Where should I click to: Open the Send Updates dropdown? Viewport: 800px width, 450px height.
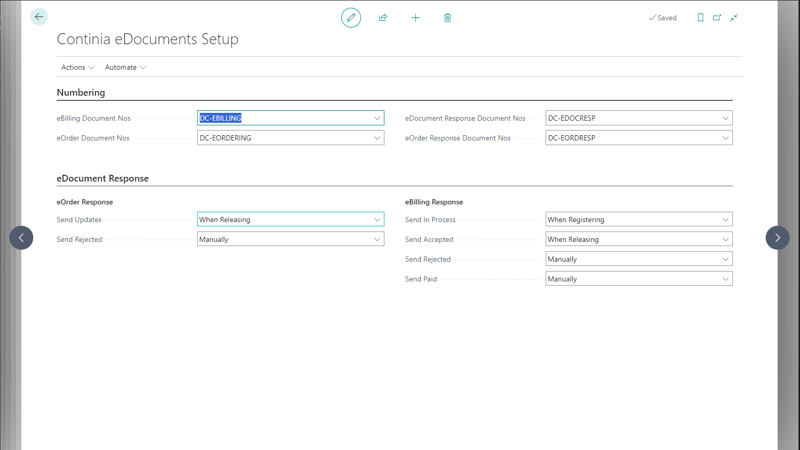point(377,220)
